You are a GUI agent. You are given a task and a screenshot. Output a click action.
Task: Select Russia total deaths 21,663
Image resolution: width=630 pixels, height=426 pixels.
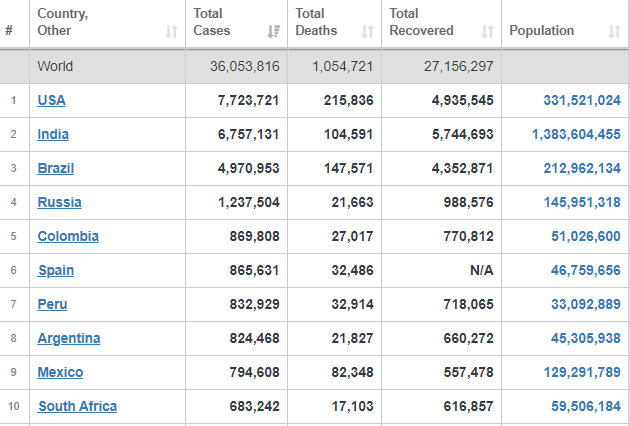point(352,202)
